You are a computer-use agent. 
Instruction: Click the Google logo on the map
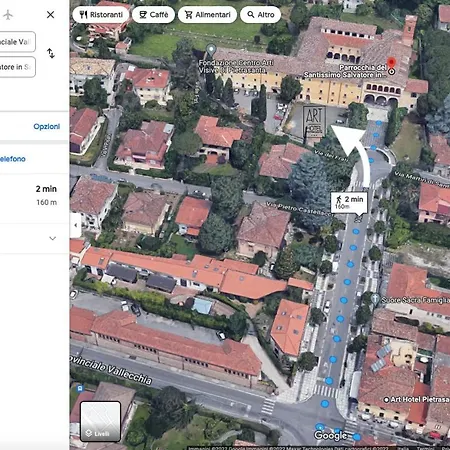[330, 435]
